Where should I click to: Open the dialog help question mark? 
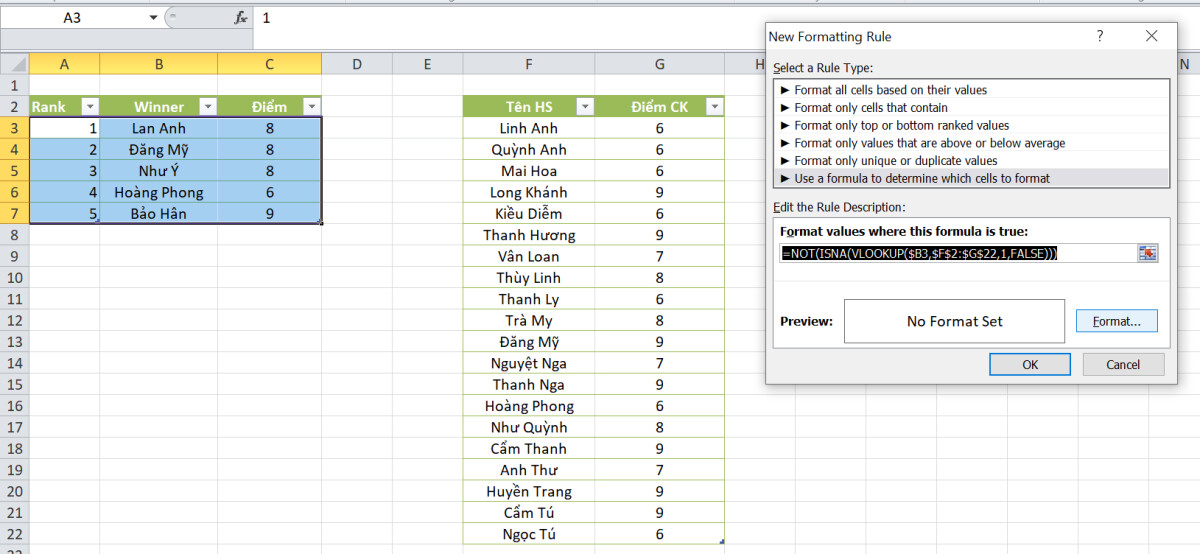click(x=1100, y=36)
